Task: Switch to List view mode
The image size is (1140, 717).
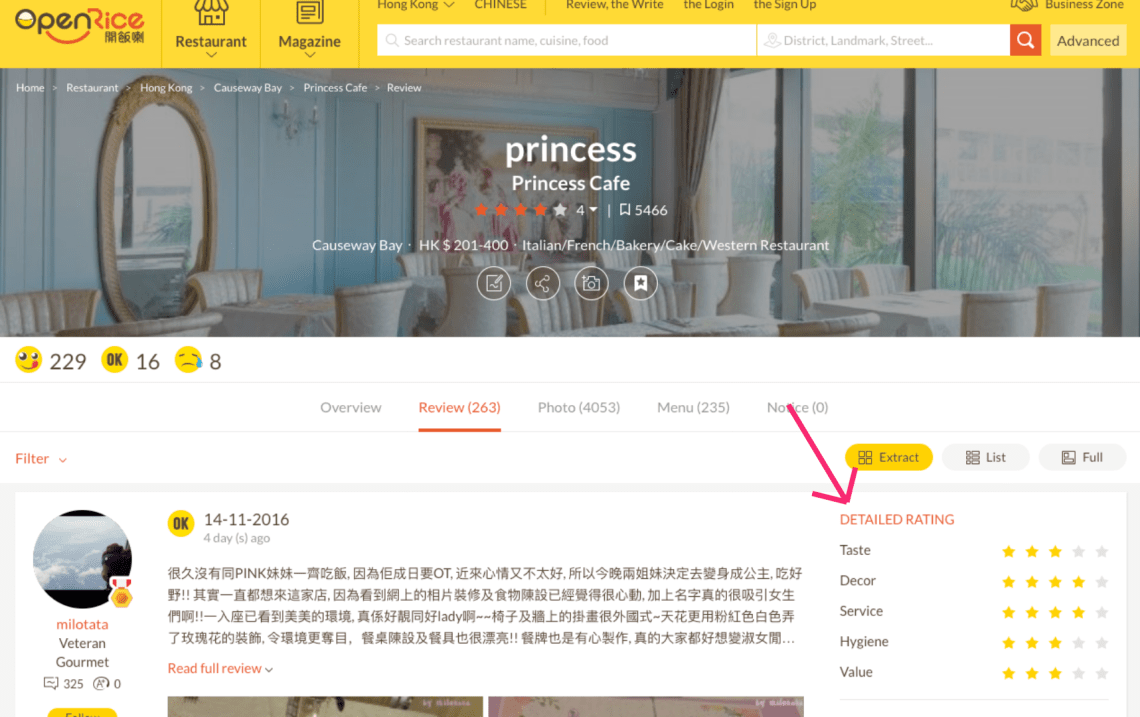Action: point(985,457)
